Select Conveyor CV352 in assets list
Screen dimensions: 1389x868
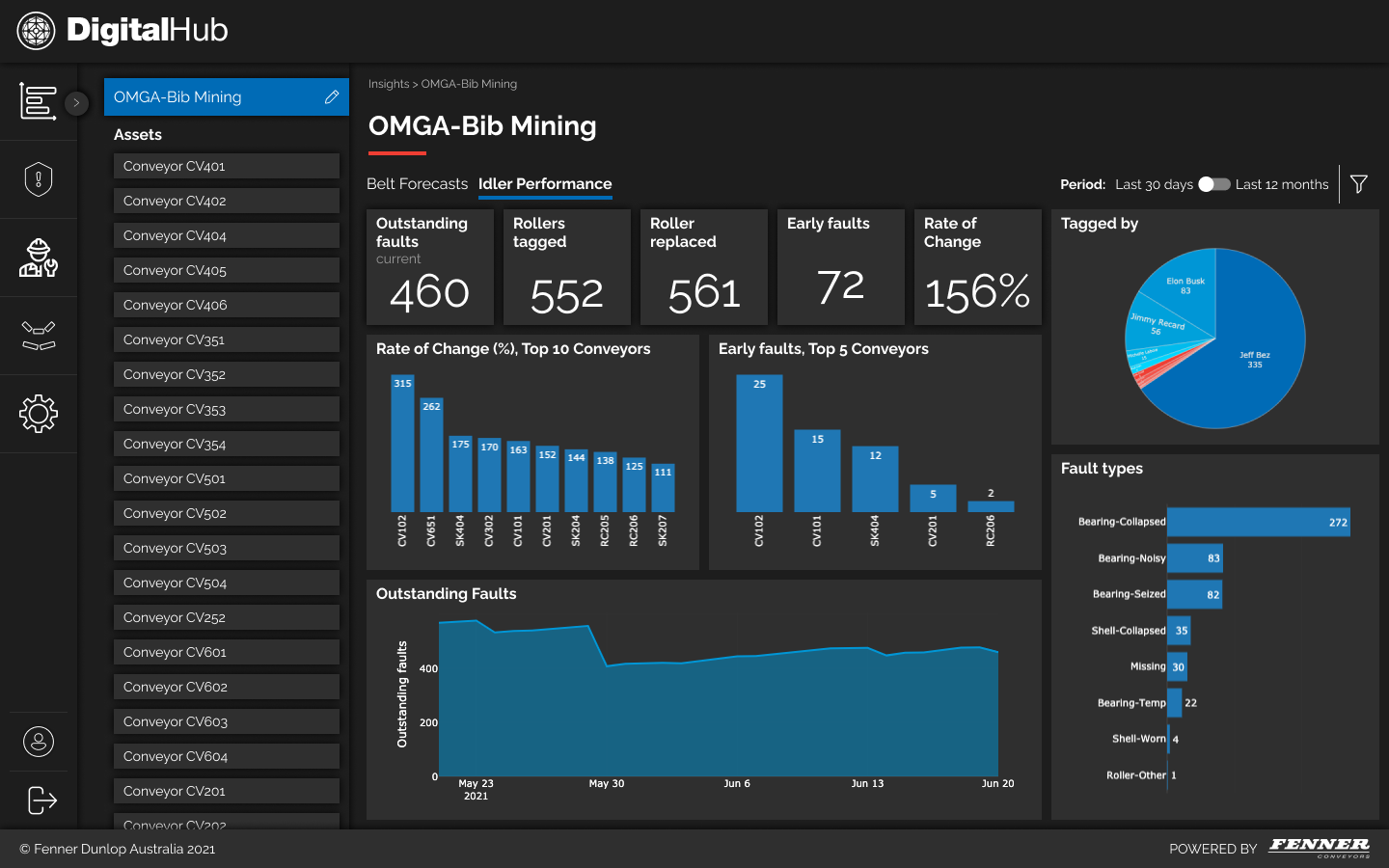coord(227,374)
